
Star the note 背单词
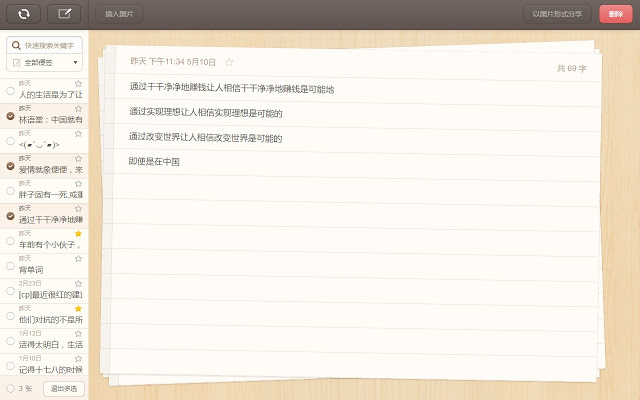(78, 259)
